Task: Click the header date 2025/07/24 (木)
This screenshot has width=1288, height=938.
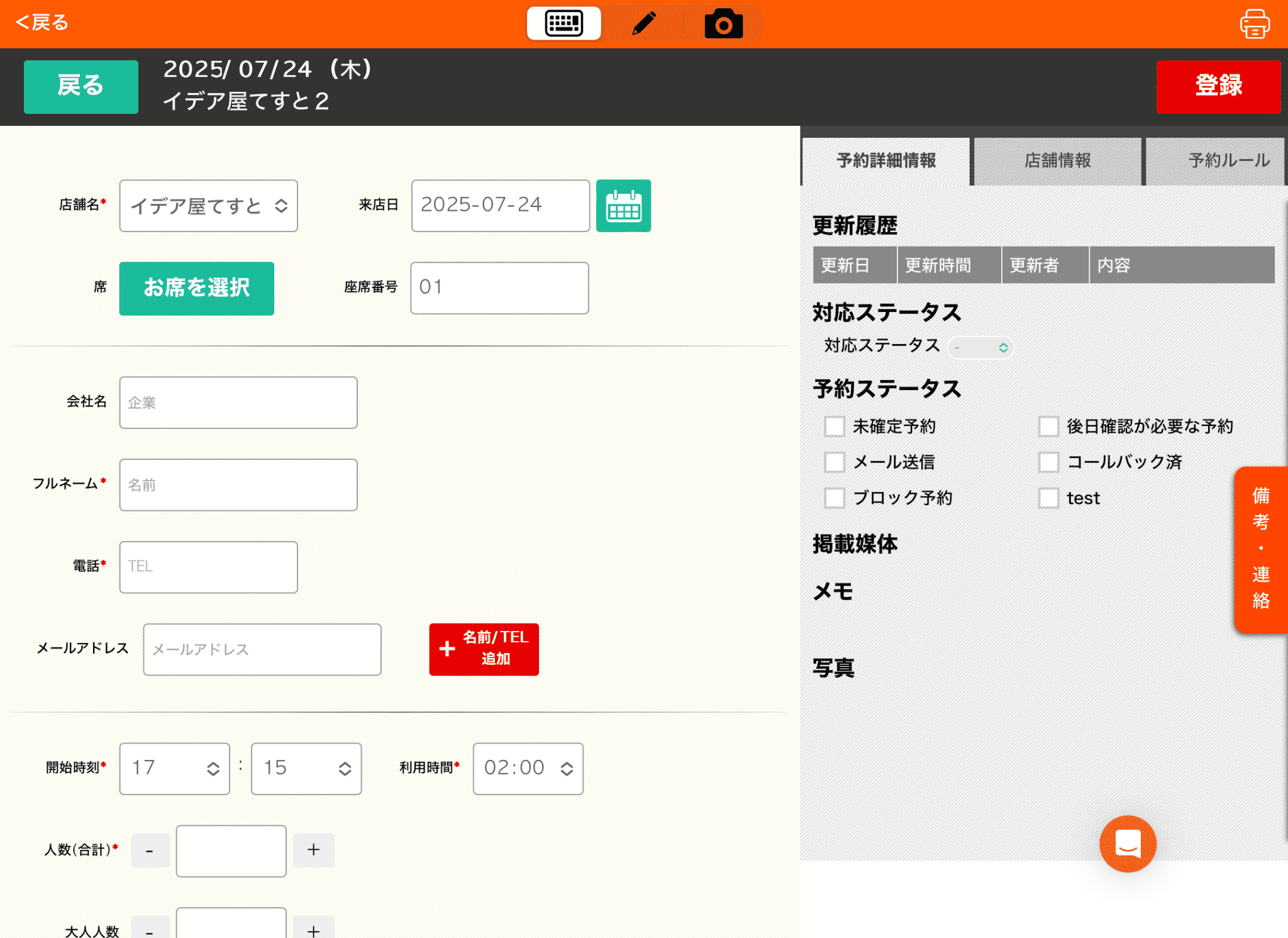Action: 269,69
